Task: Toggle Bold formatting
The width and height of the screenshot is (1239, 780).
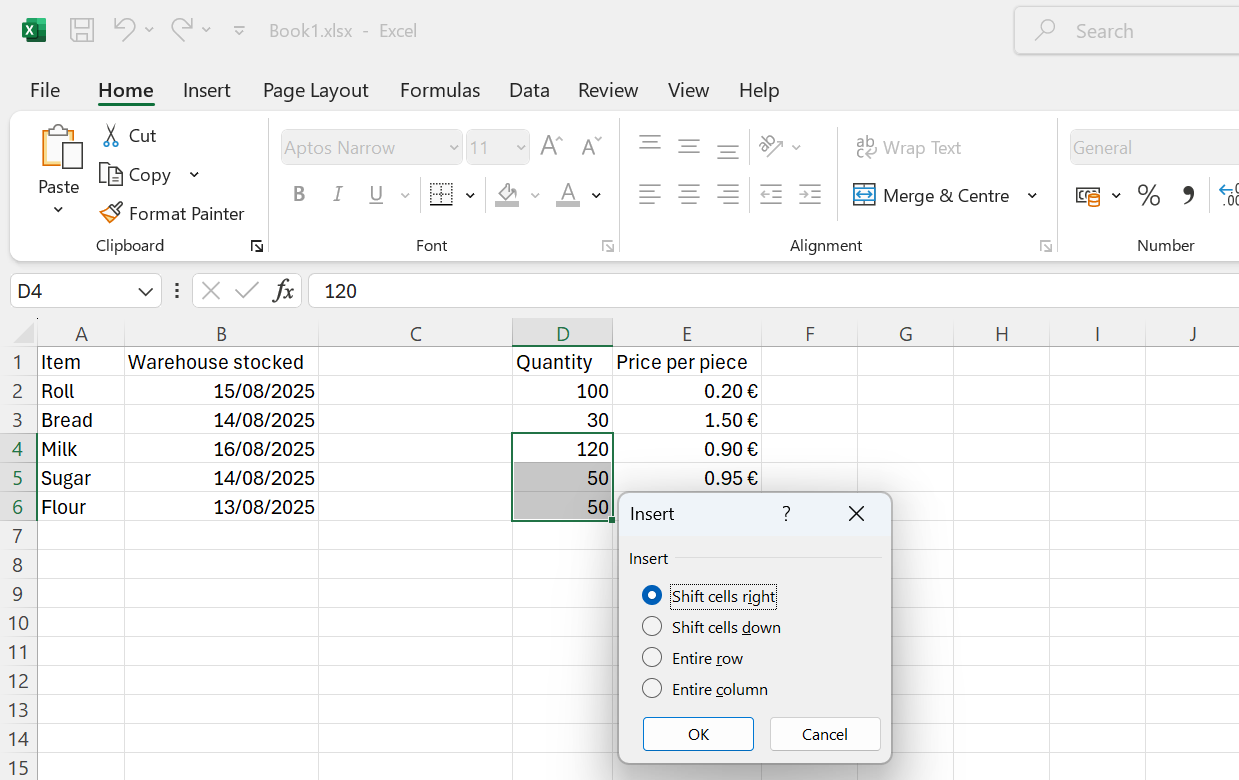Action: 299,195
